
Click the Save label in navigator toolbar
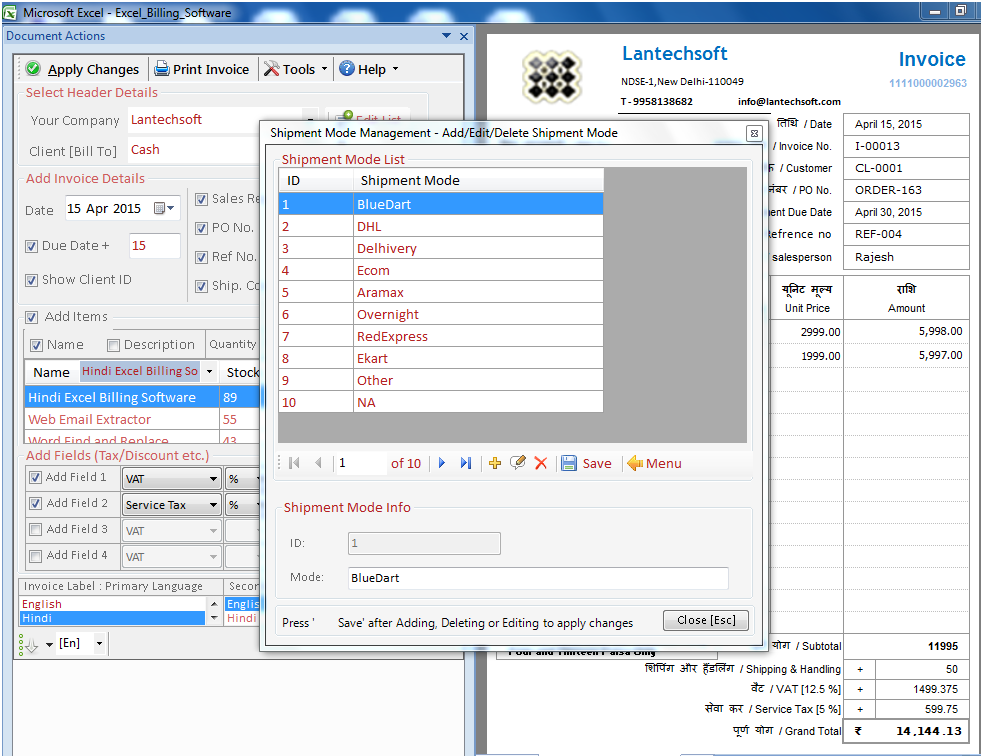pos(597,464)
